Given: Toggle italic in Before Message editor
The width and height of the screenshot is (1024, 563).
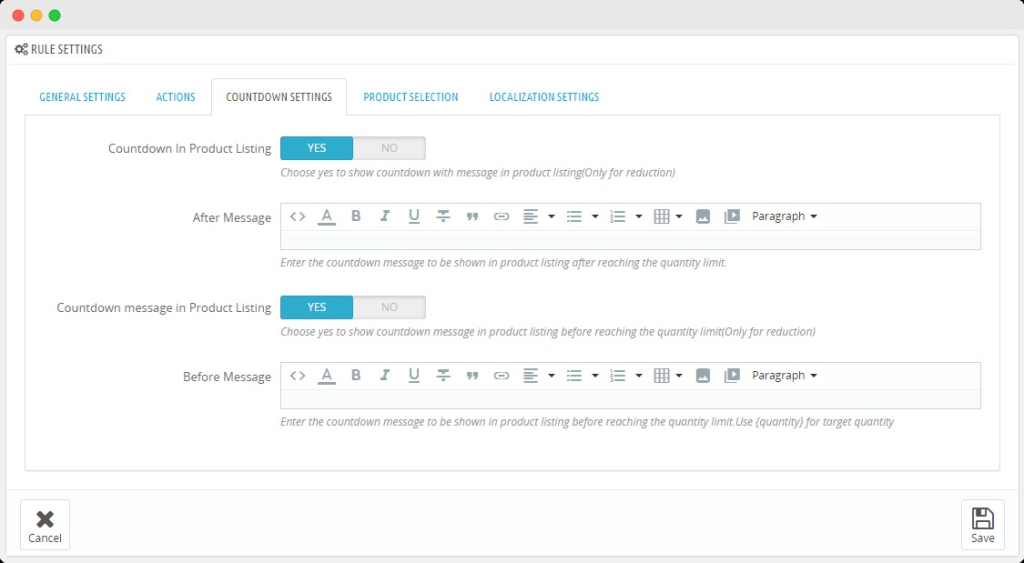Looking at the screenshot, I should coord(384,376).
